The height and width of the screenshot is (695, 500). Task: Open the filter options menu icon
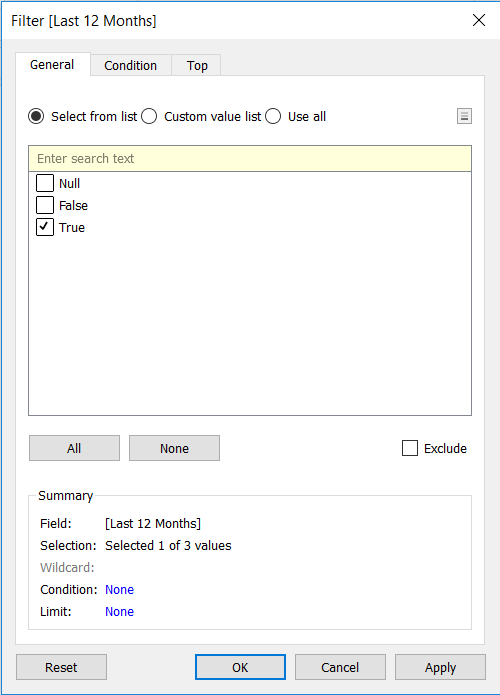(x=464, y=116)
